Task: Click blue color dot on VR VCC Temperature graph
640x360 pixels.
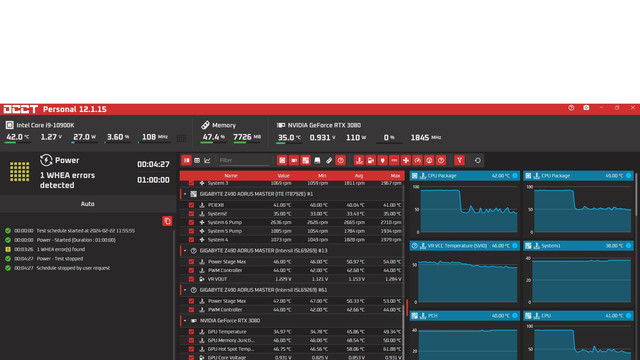Action: (515, 246)
